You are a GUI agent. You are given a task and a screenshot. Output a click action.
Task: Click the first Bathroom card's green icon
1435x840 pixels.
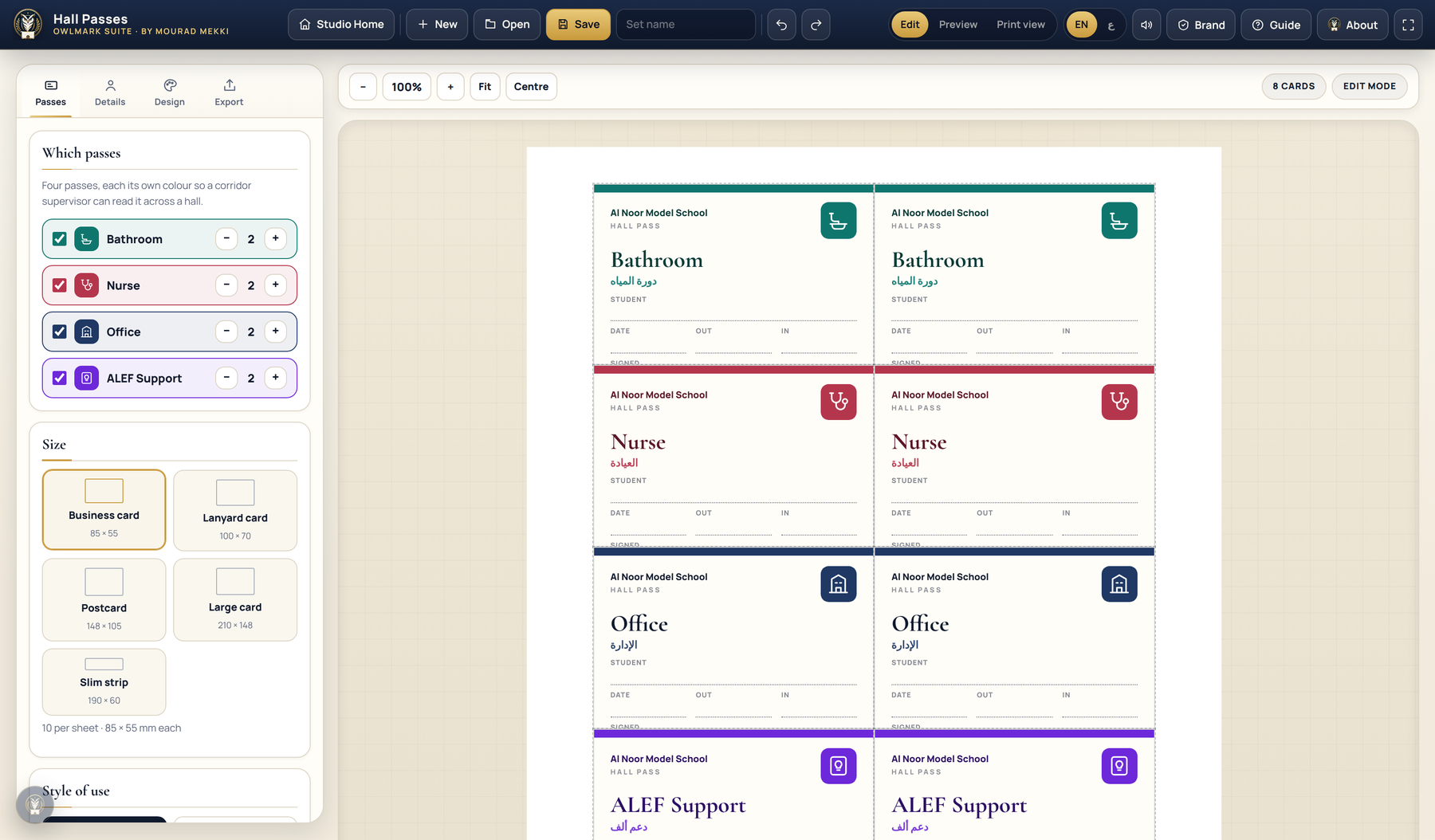[838, 221]
